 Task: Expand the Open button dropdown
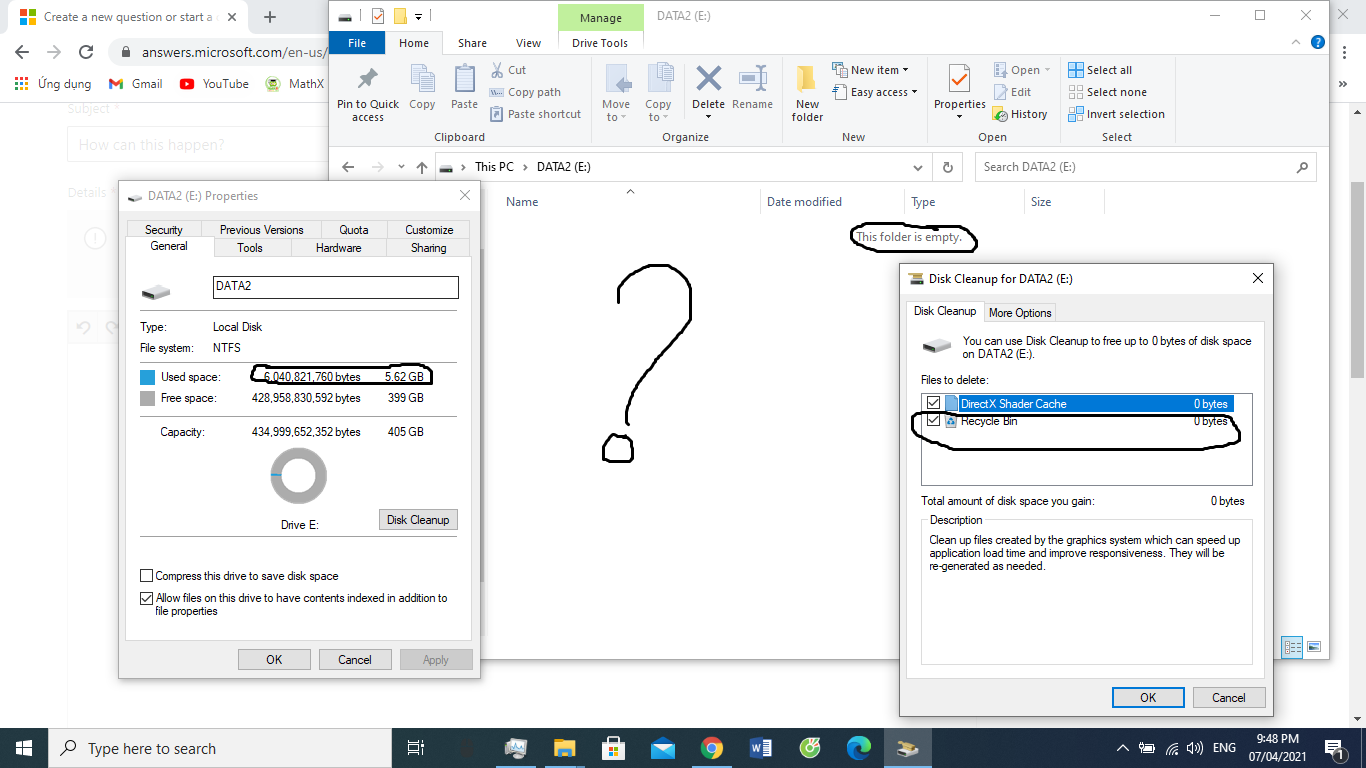tap(1047, 70)
